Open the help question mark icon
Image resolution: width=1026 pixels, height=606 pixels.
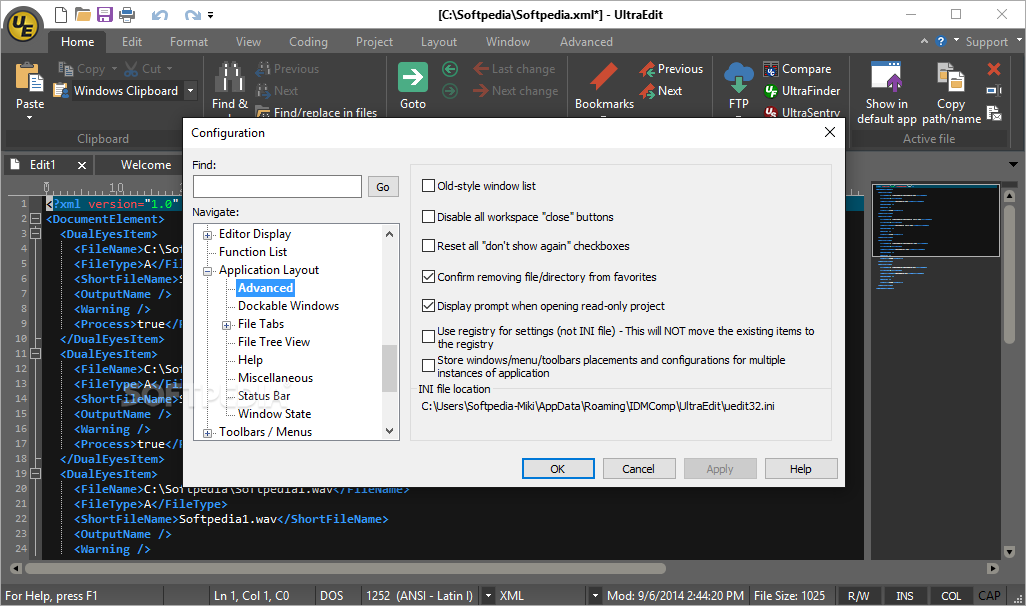tap(941, 41)
